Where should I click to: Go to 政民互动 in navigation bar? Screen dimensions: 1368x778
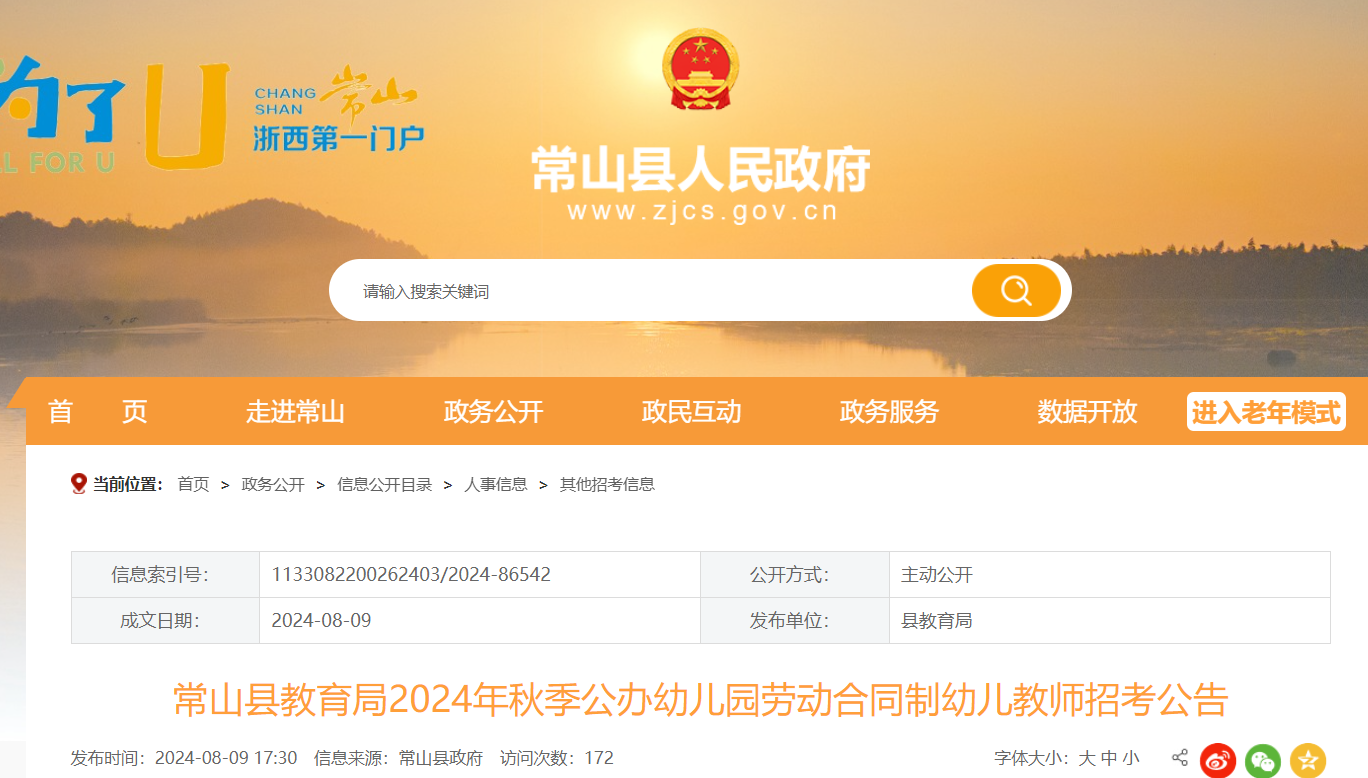click(x=691, y=412)
